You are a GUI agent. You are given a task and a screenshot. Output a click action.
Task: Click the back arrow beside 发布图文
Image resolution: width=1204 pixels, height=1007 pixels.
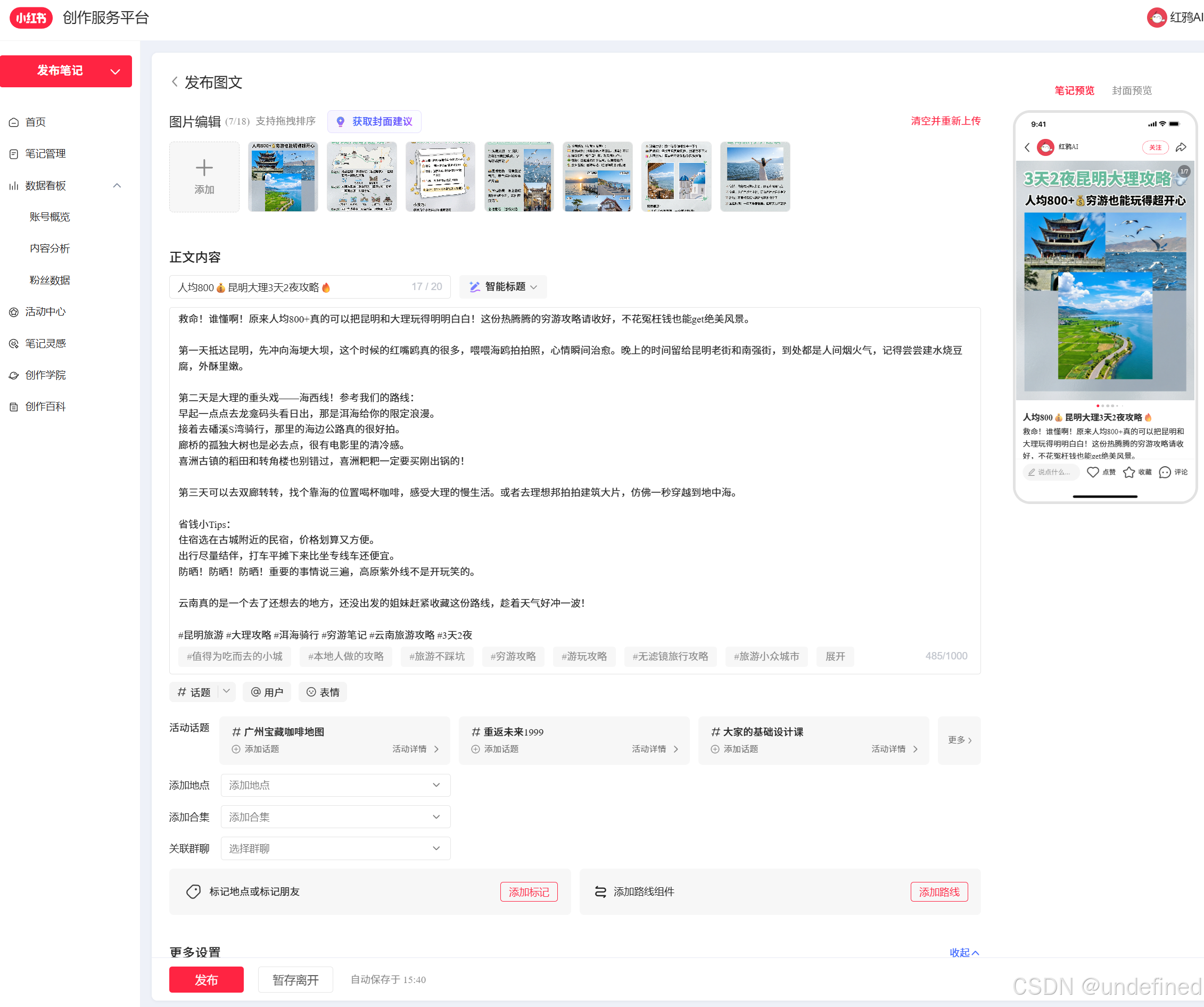174,82
